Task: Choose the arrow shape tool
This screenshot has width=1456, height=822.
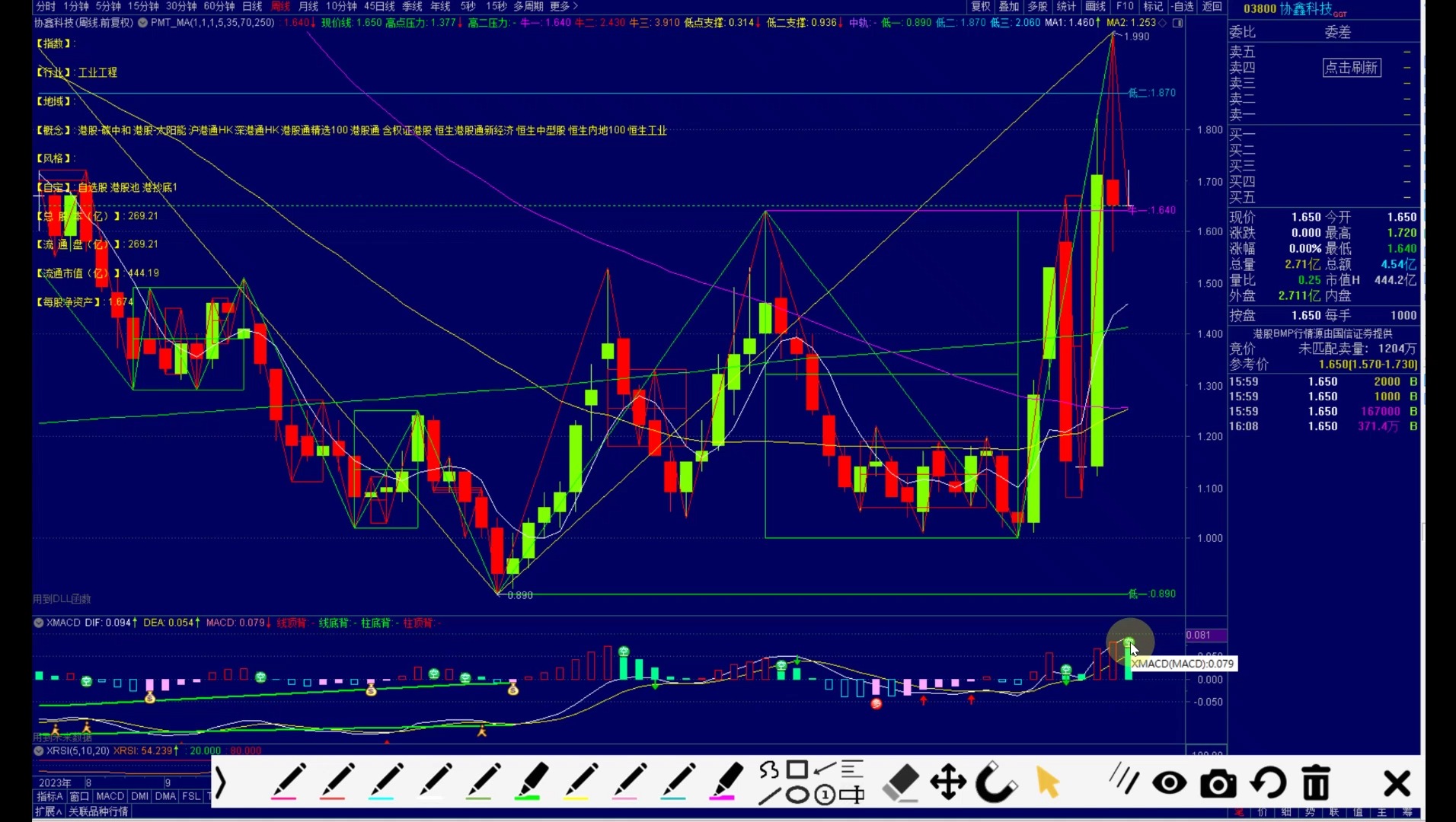Action: [825, 769]
